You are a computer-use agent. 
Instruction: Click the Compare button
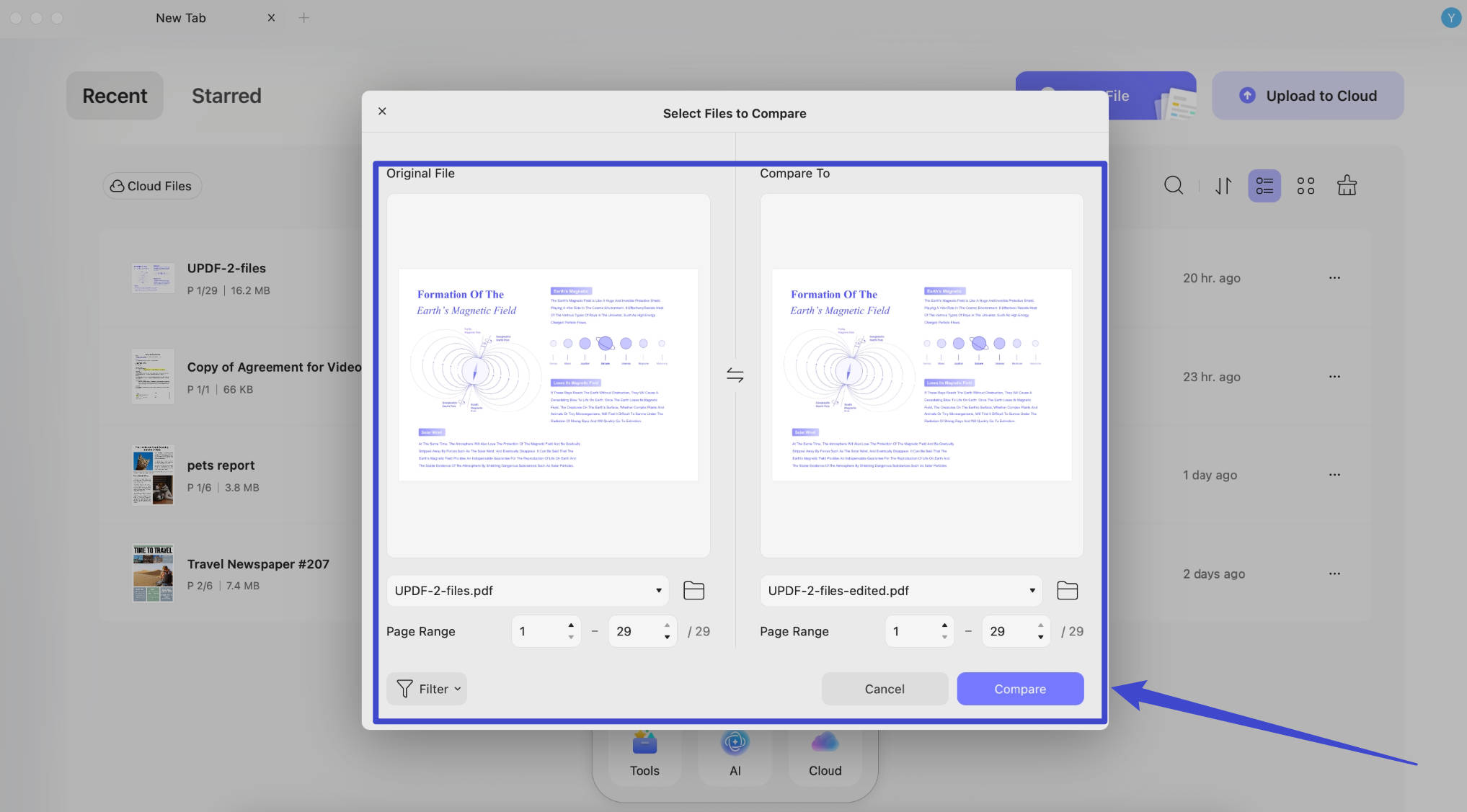(x=1020, y=689)
